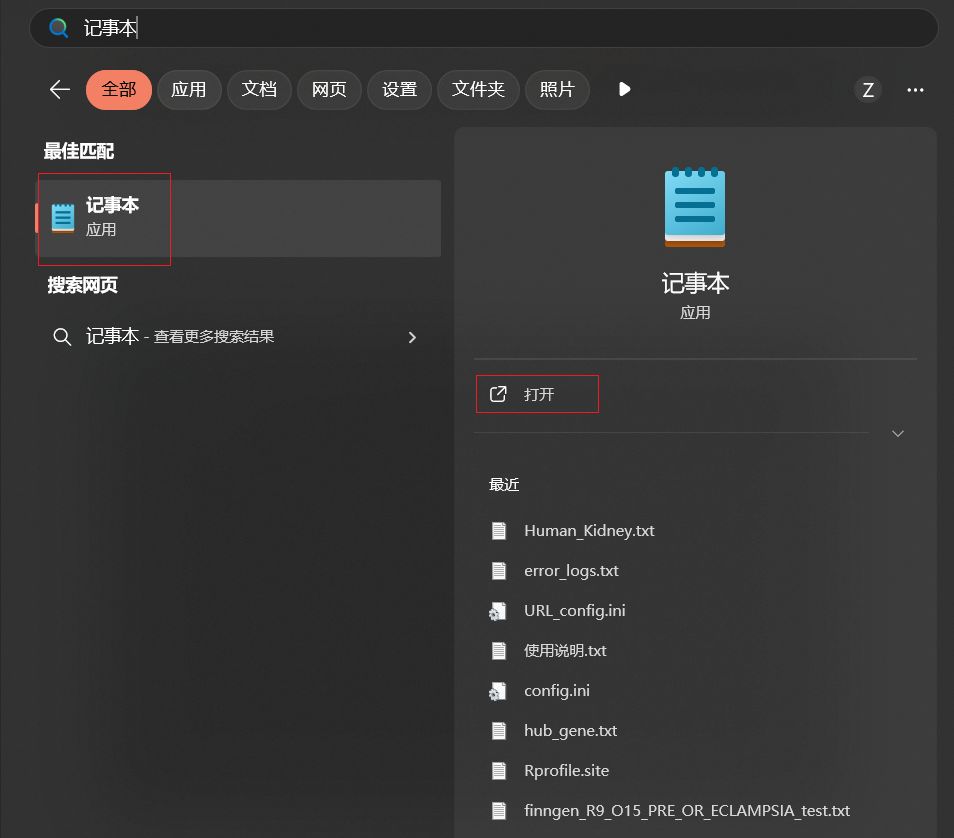Viewport: 954px width, 838px height.
Task: Click the web search magnifier icon
Action: pyautogui.click(x=62, y=337)
